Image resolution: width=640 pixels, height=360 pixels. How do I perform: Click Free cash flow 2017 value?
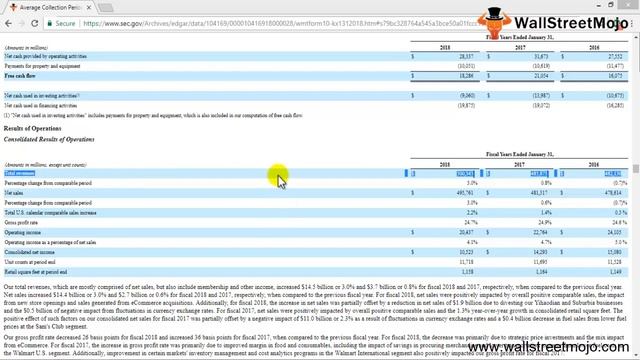[x=541, y=76]
